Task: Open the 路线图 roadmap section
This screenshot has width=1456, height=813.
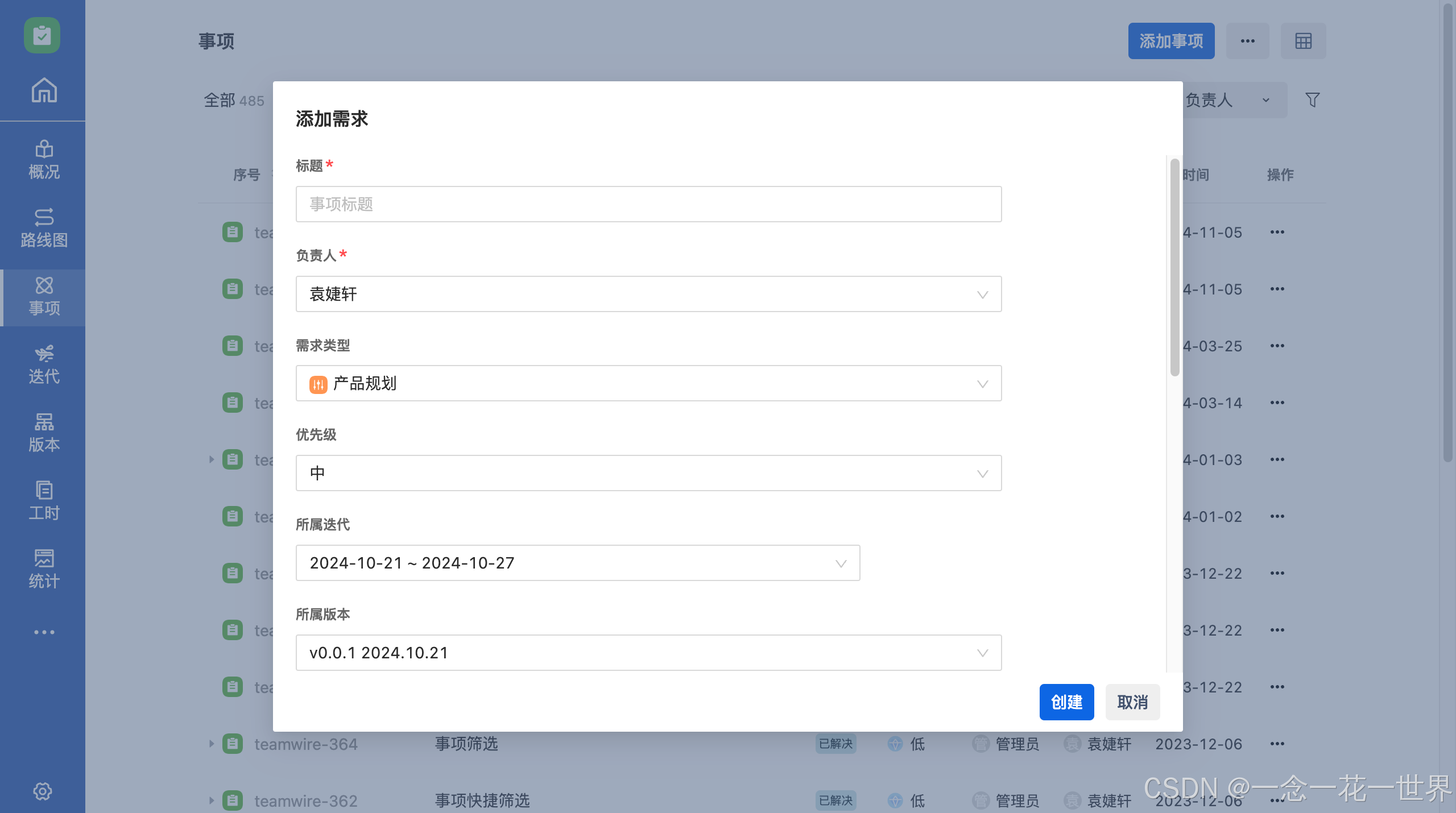Action: coord(44,228)
